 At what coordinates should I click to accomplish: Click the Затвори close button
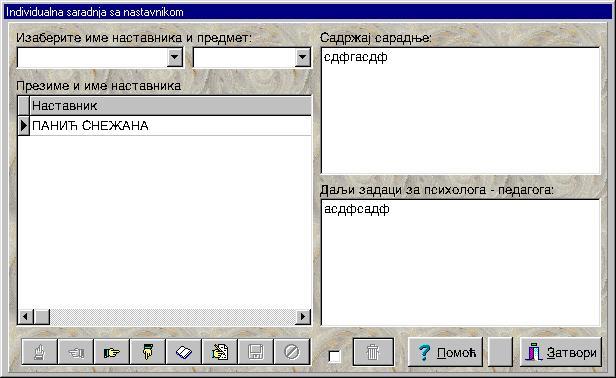561,352
